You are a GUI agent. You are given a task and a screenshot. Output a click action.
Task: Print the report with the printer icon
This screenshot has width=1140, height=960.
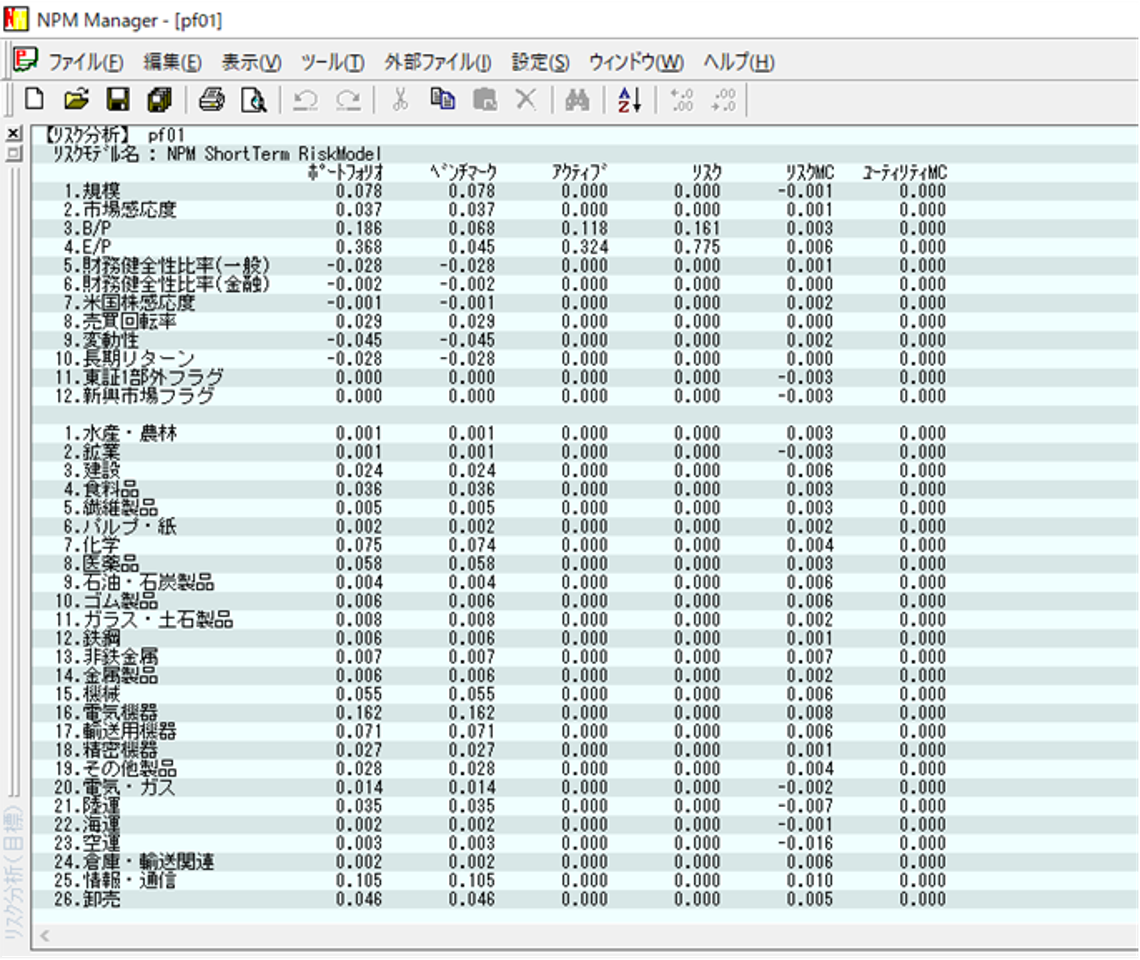tap(211, 99)
